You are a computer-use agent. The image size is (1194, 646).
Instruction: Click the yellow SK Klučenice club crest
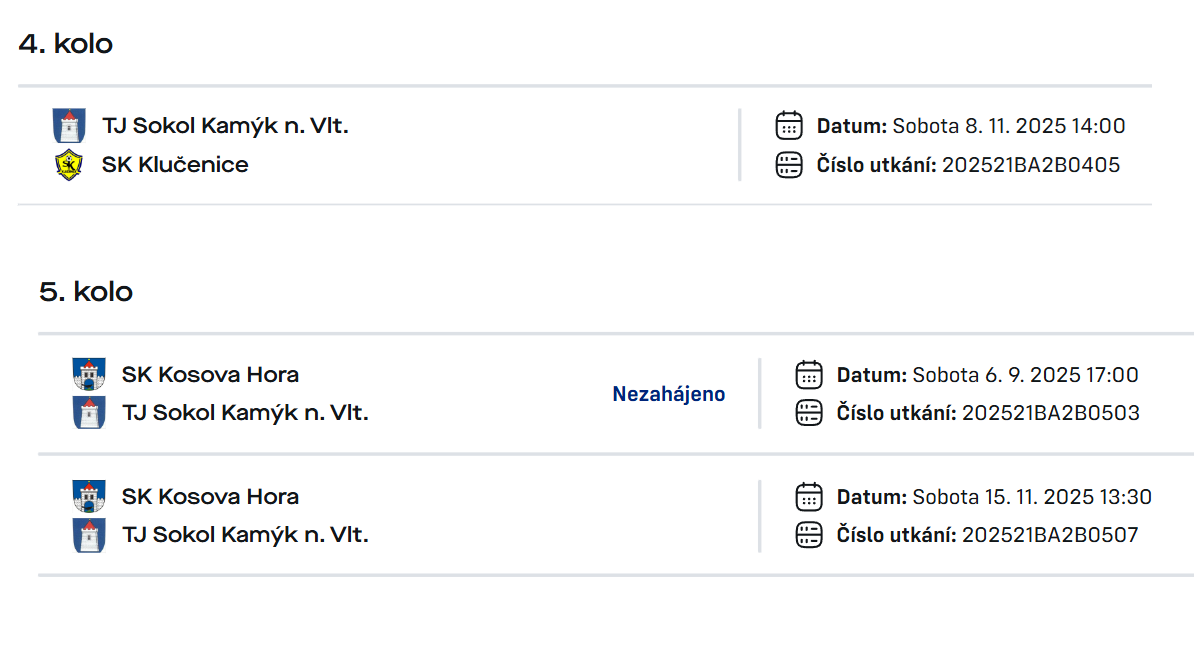coord(69,165)
